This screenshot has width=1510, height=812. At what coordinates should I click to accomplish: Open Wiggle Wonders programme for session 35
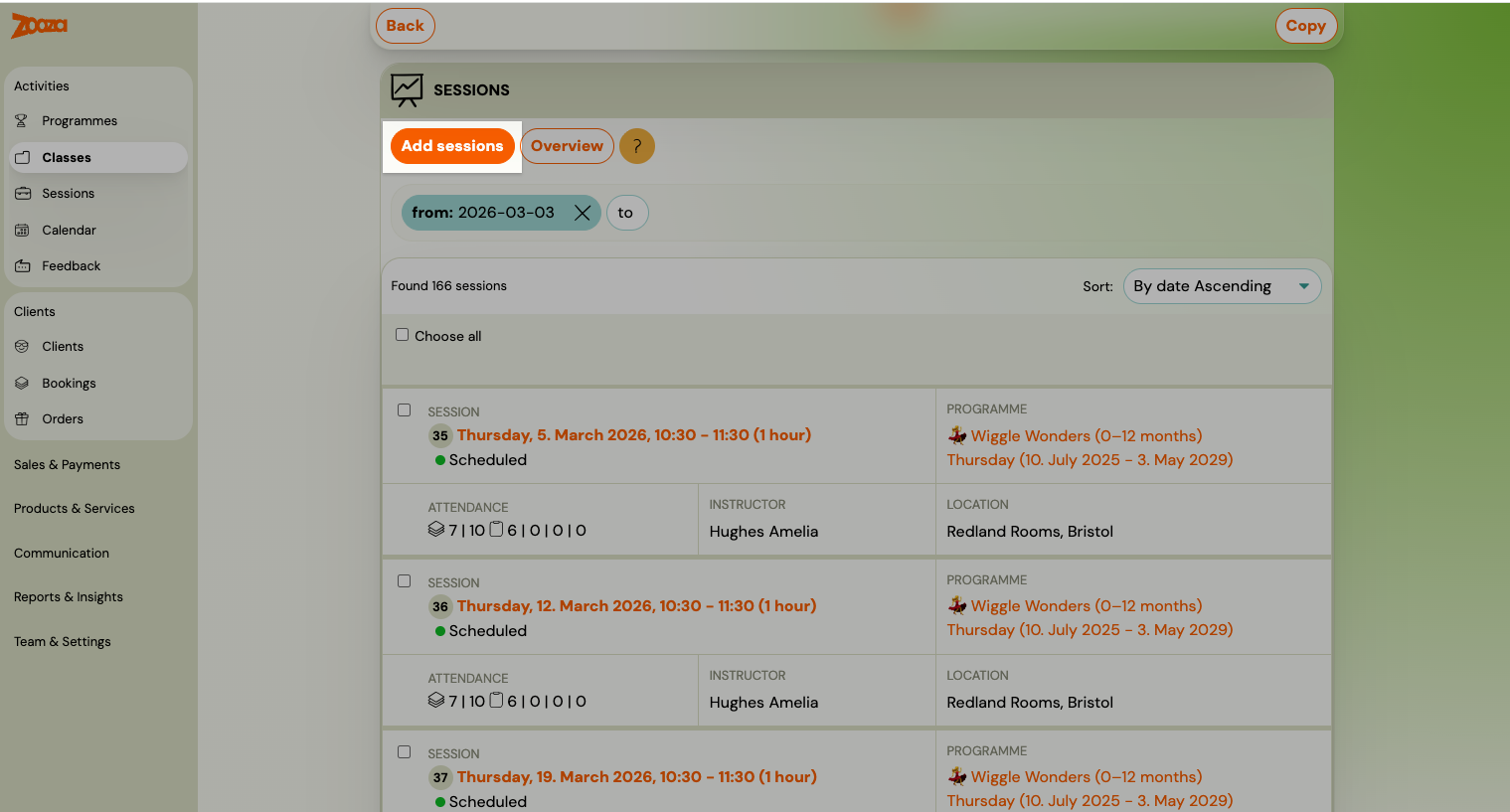pyautogui.click(x=1087, y=436)
